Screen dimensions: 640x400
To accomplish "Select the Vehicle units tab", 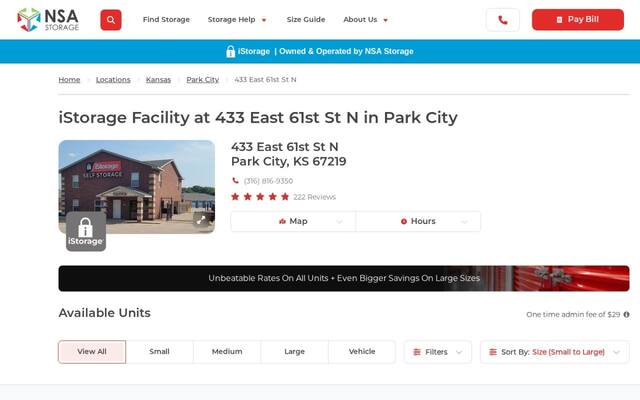I will [362, 352].
